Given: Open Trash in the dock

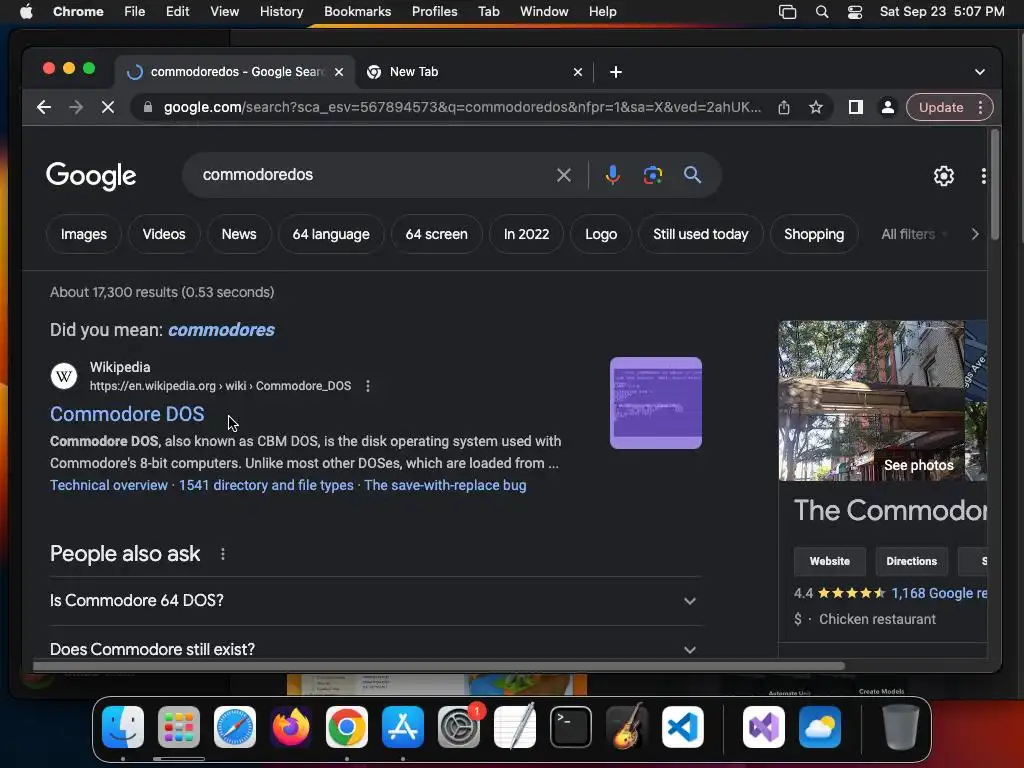Looking at the screenshot, I should (901, 727).
